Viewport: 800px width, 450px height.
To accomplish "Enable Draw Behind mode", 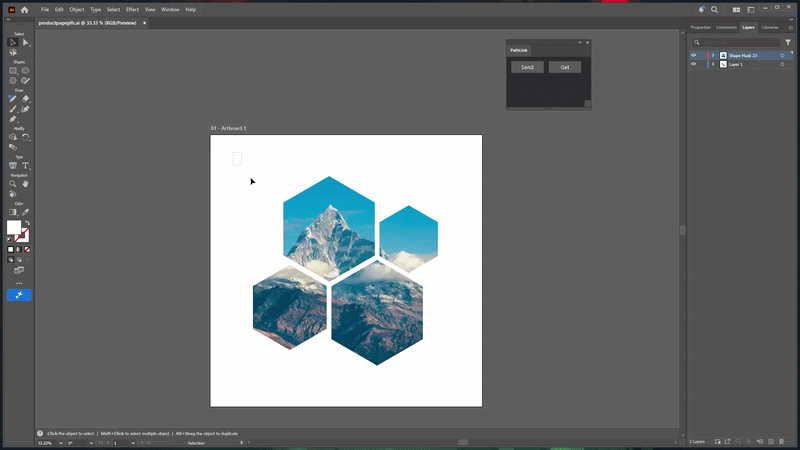I will [19, 260].
